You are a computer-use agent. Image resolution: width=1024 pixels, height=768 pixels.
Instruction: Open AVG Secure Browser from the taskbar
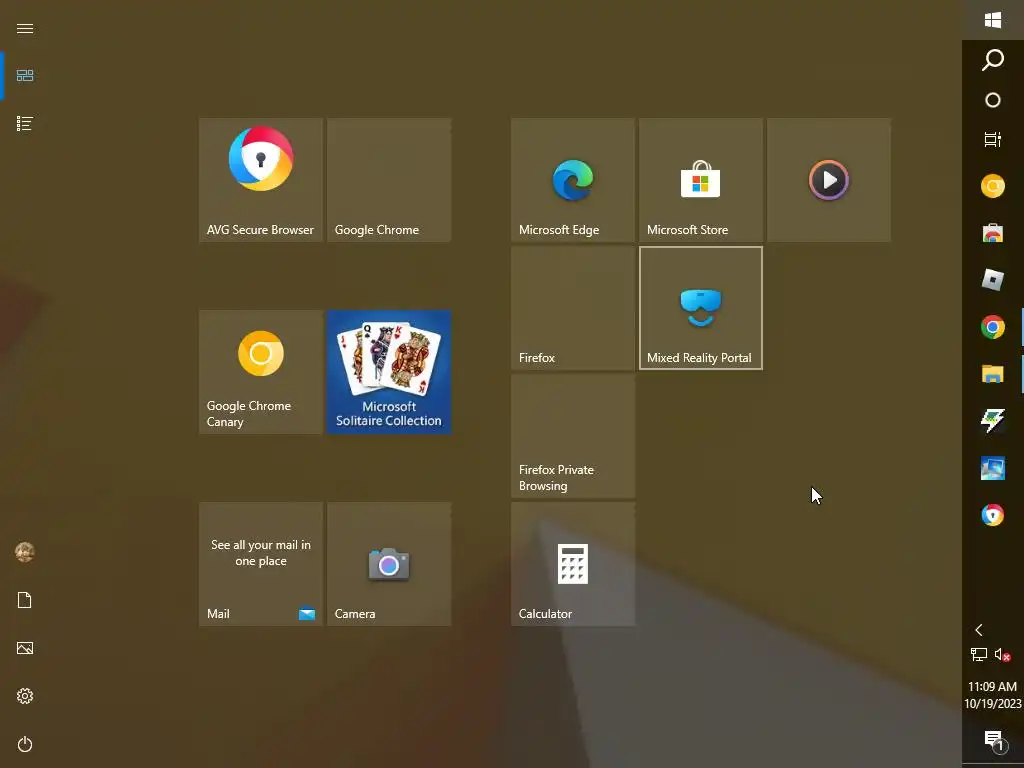click(993, 515)
